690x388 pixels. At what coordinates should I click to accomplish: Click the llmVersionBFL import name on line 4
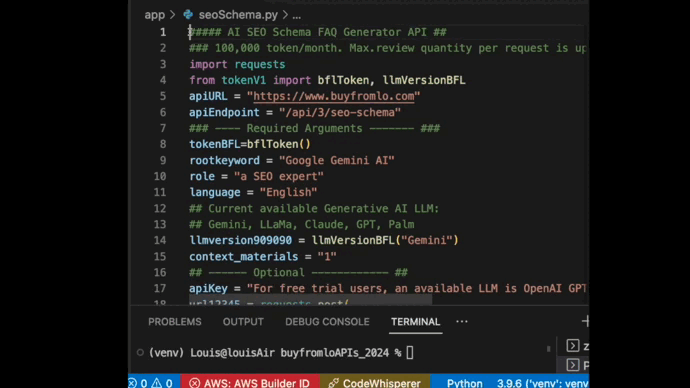click(x=424, y=80)
